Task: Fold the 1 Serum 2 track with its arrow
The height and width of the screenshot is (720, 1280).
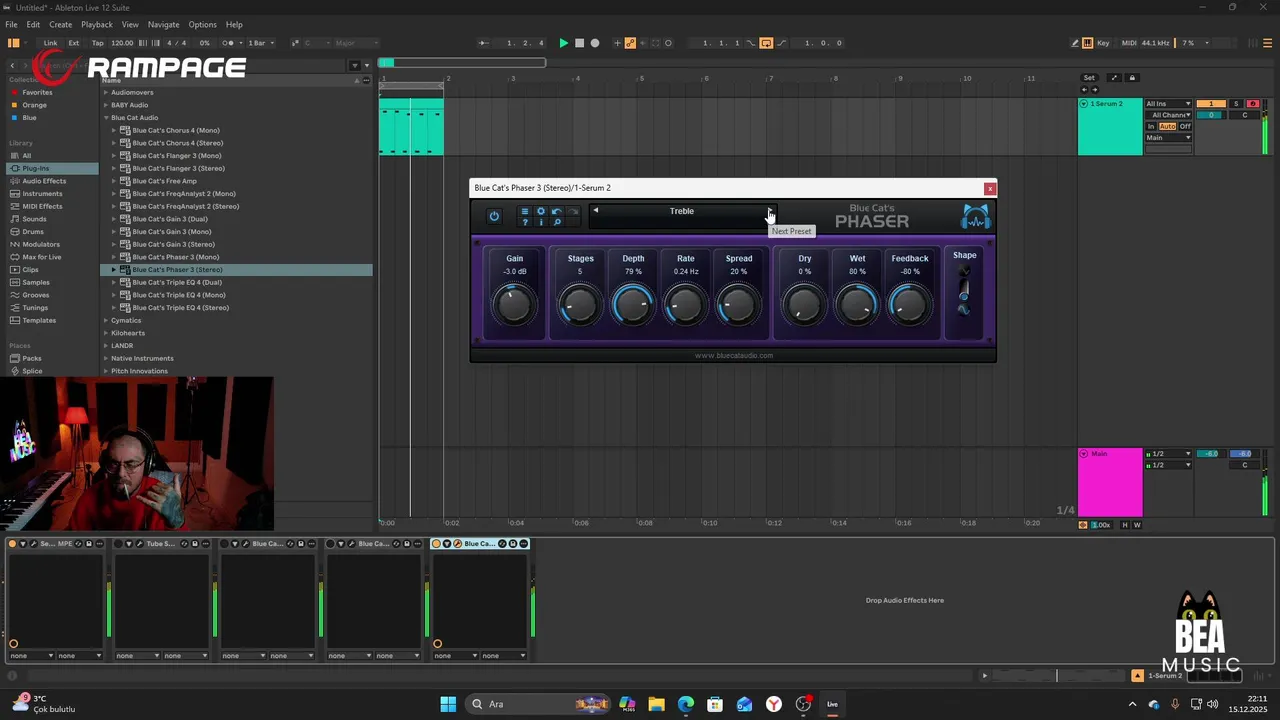Action: point(1084,104)
